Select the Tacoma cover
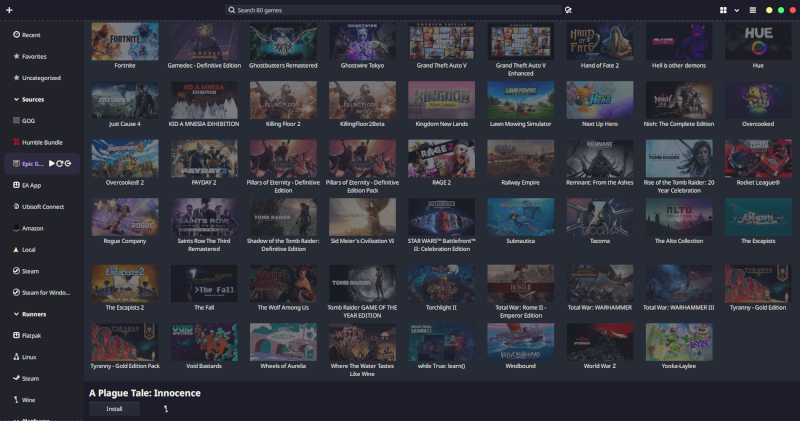Image resolution: width=800 pixels, height=421 pixels. pos(599,217)
